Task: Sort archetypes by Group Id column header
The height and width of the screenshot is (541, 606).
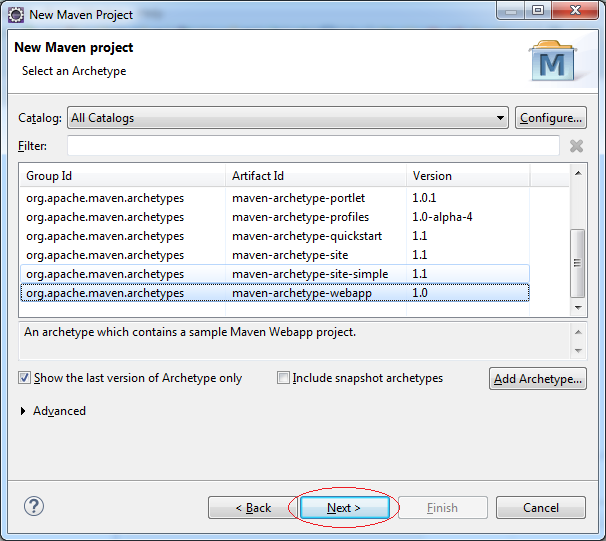Action: click(123, 176)
